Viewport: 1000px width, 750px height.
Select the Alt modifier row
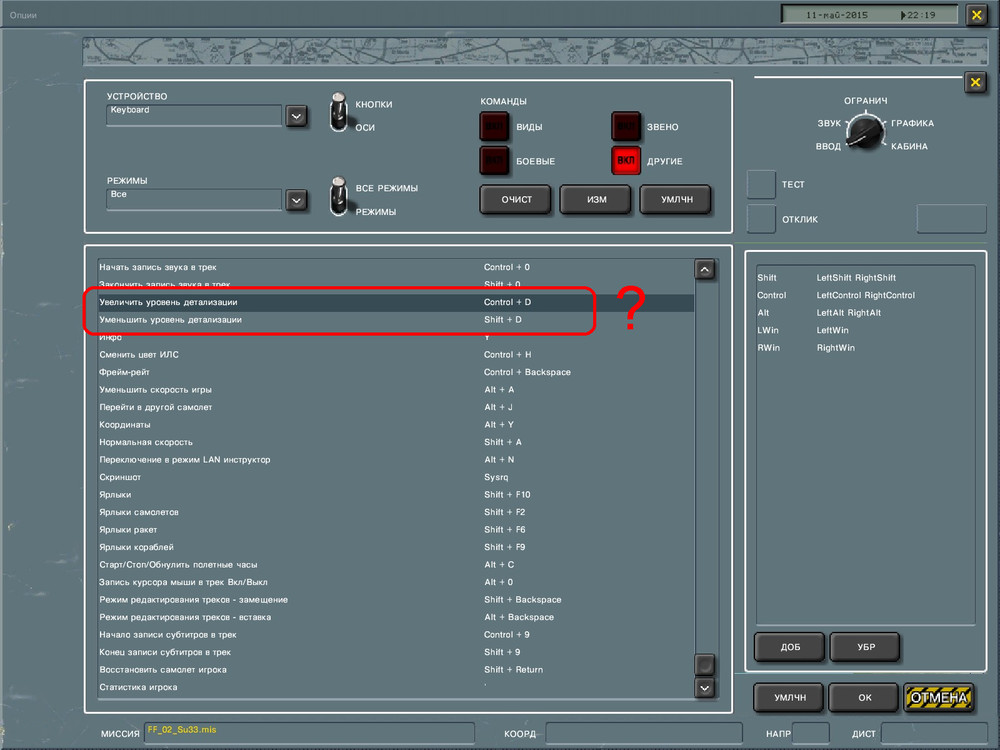point(865,312)
